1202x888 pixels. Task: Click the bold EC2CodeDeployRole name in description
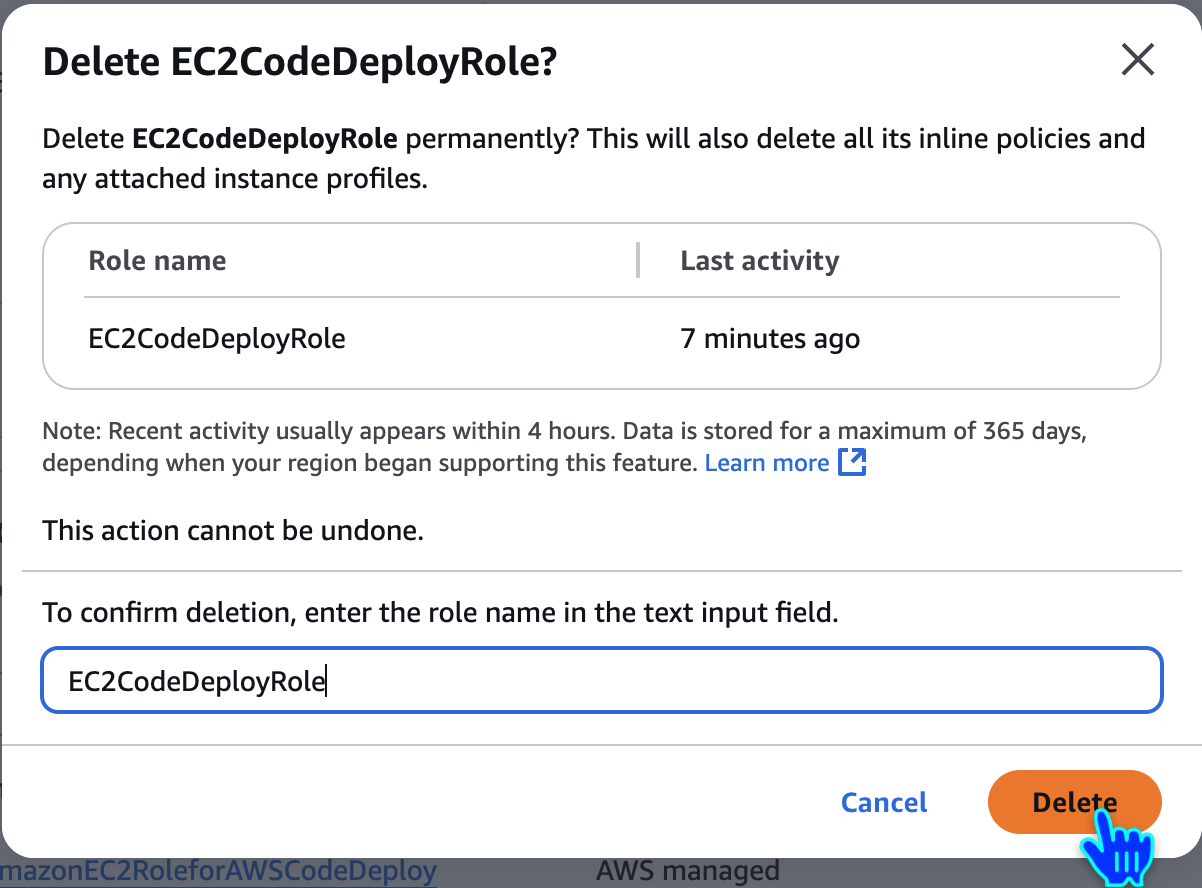click(265, 138)
